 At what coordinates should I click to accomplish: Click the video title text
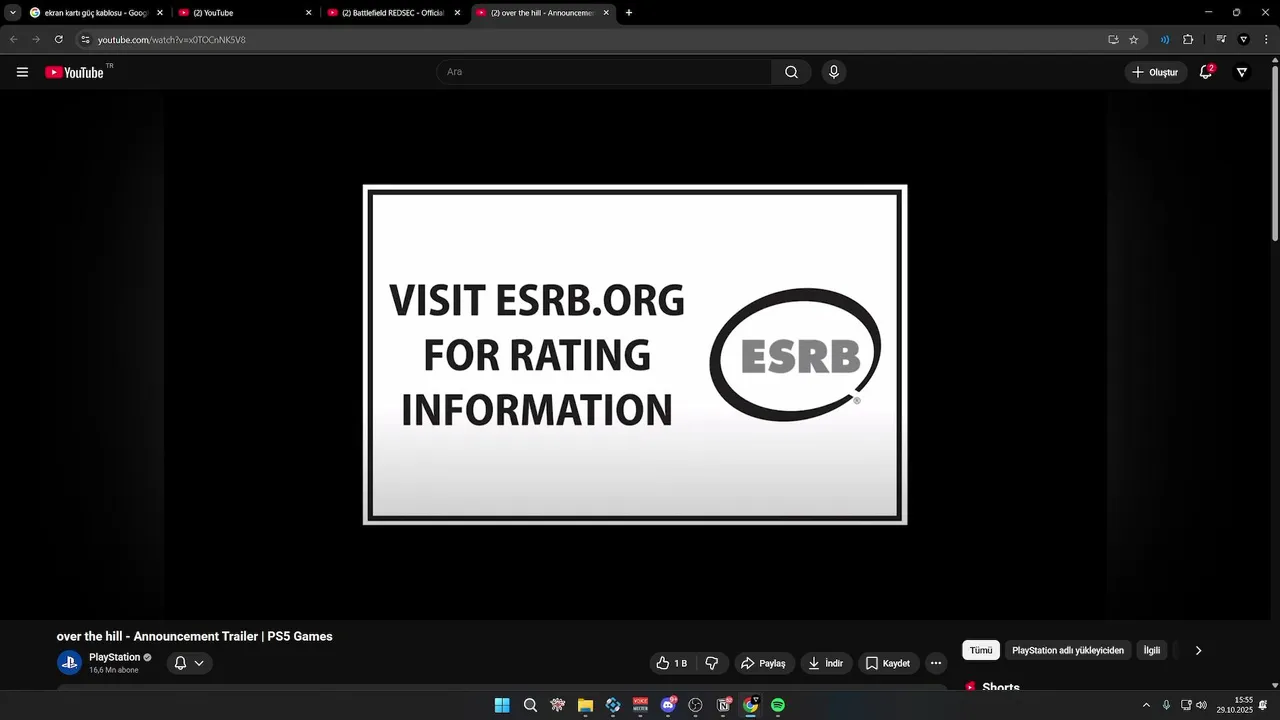(194, 636)
